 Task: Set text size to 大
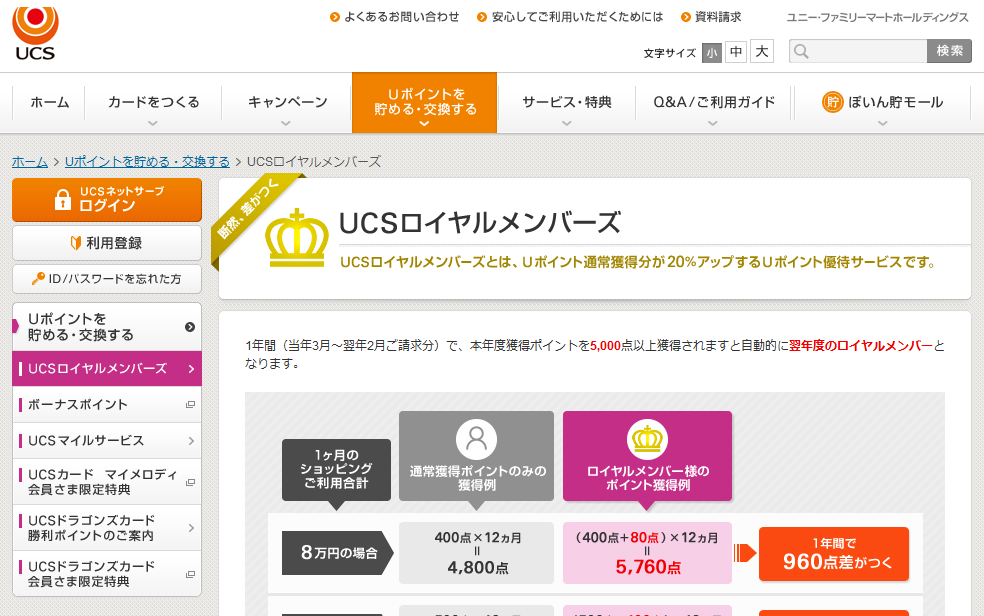click(762, 51)
